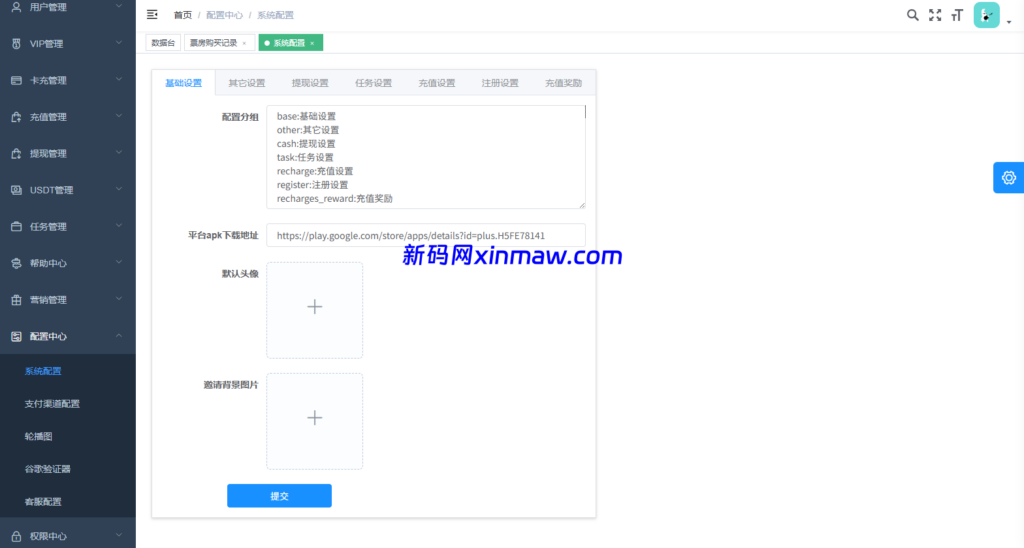Open the font size icon
This screenshot has height=548, width=1024.
pos(957,15)
